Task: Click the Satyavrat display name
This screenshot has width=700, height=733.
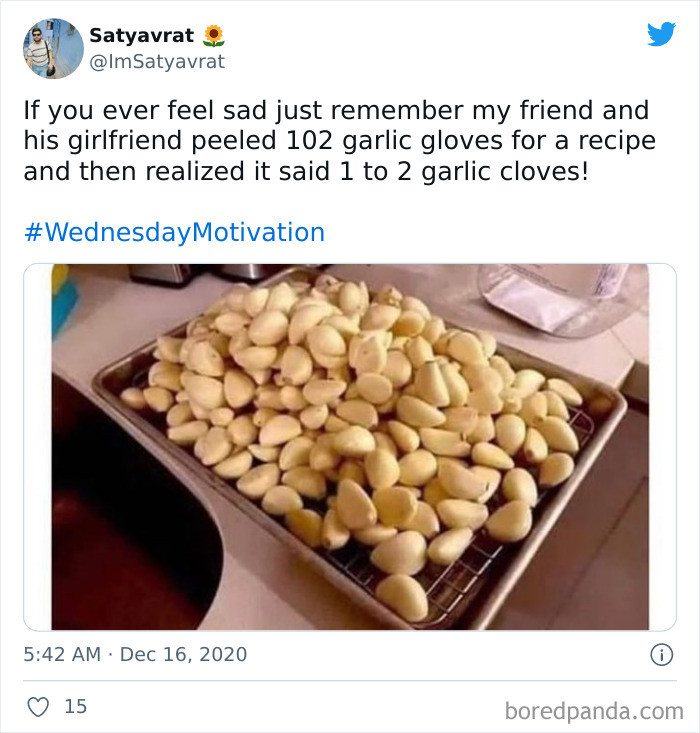Action: point(142,36)
